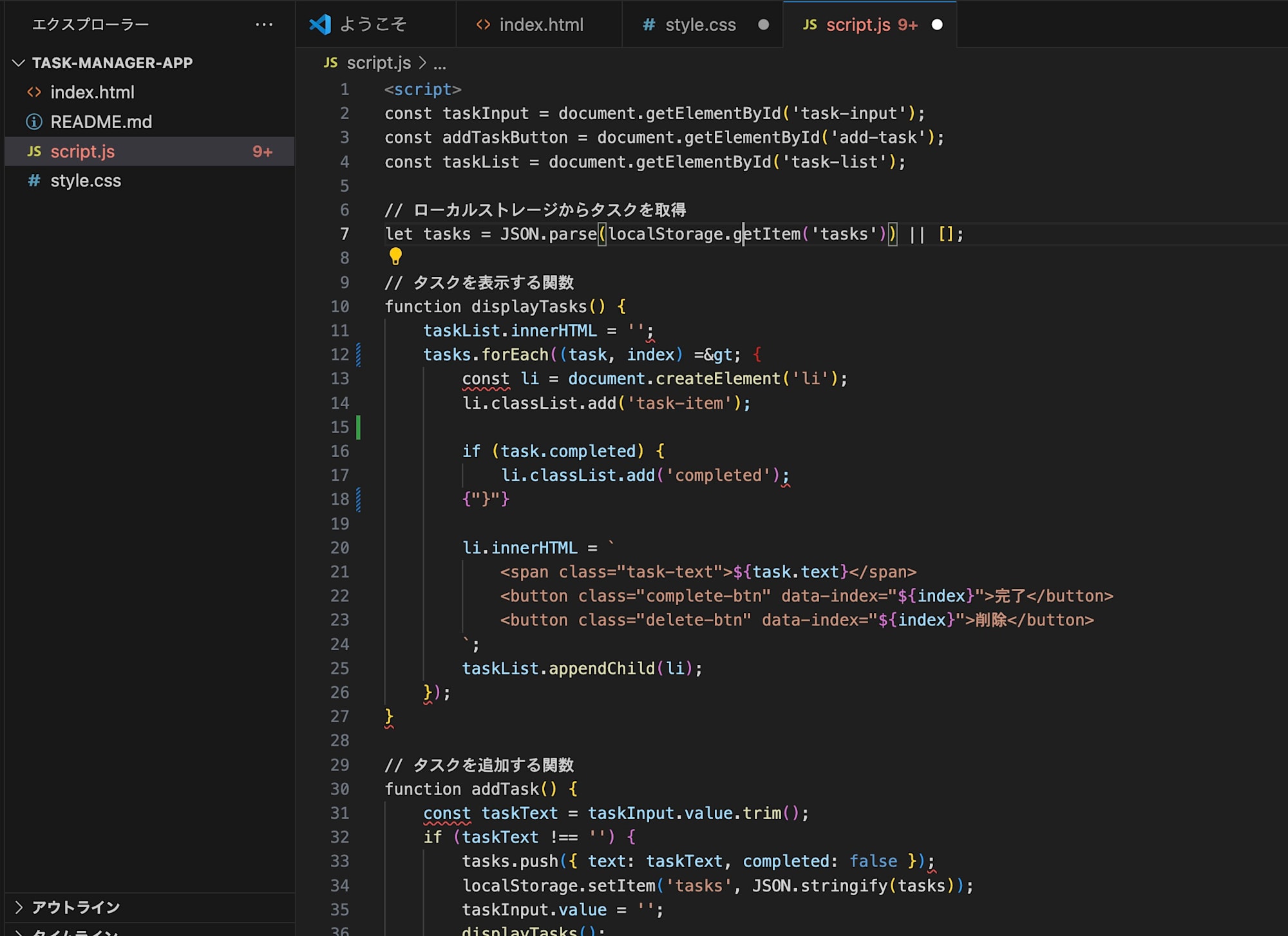Click the lightbulb quick-fix icon on line 8
1288x936 pixels.
point(395,256)
